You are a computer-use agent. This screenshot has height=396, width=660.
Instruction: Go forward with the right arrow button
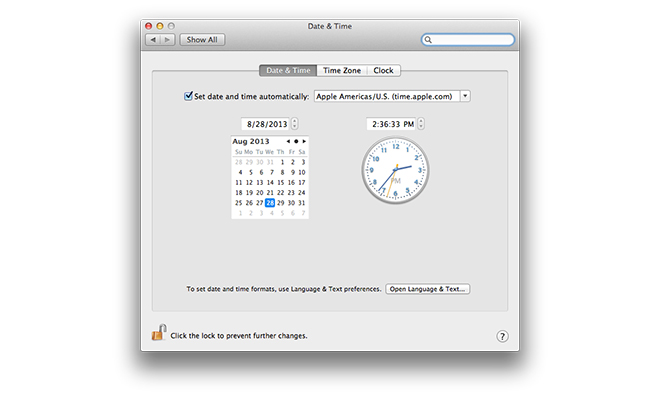(168, 40)
